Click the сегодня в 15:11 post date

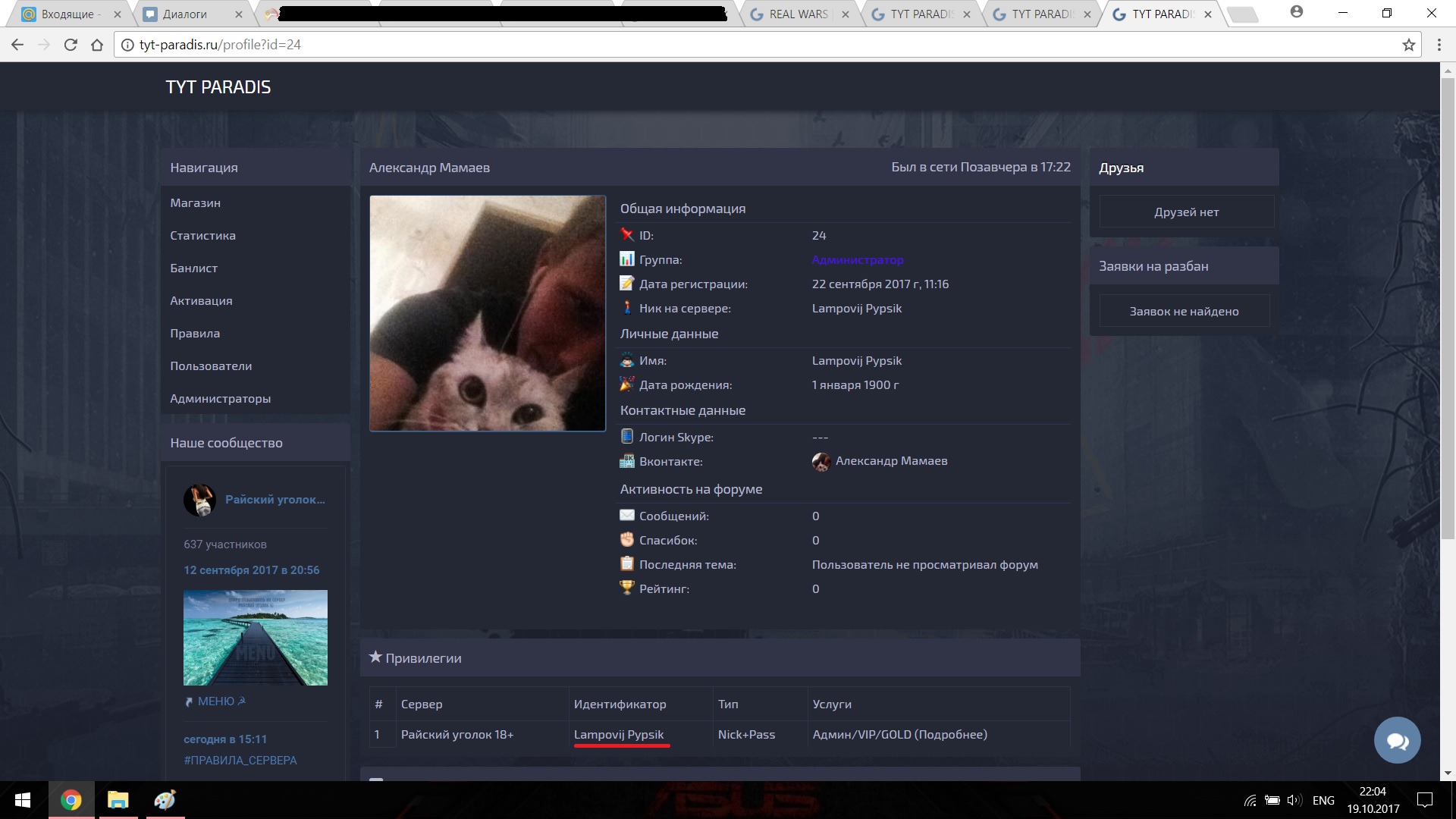pyautogui.click(x=225, y=739)
